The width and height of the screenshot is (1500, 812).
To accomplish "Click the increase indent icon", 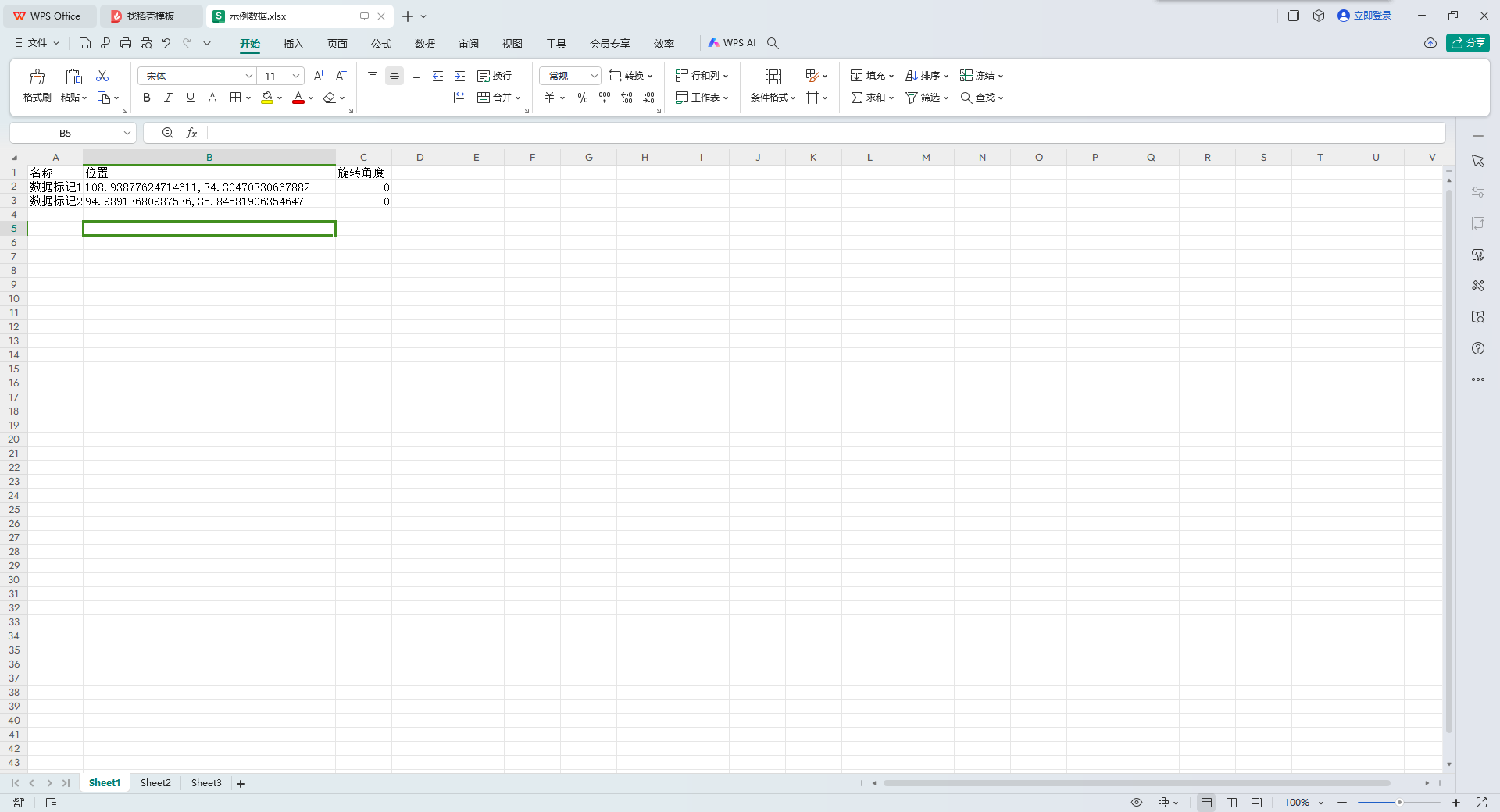I will [460, 76].
